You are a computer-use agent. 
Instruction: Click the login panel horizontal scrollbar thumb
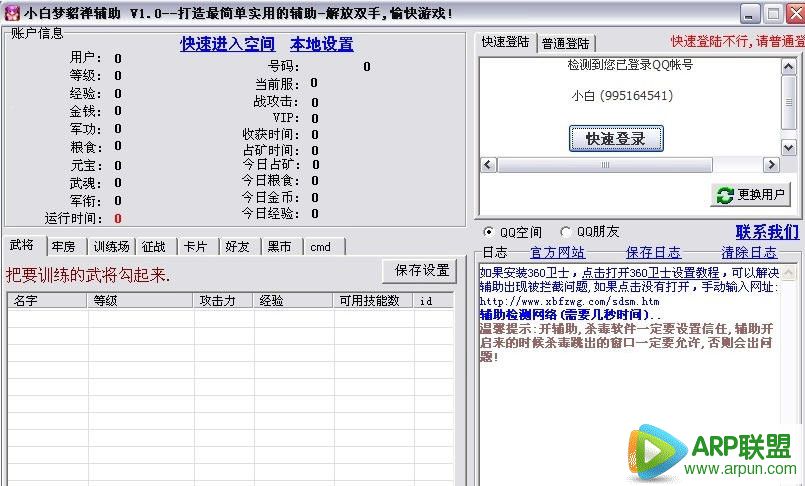[605, 165]
